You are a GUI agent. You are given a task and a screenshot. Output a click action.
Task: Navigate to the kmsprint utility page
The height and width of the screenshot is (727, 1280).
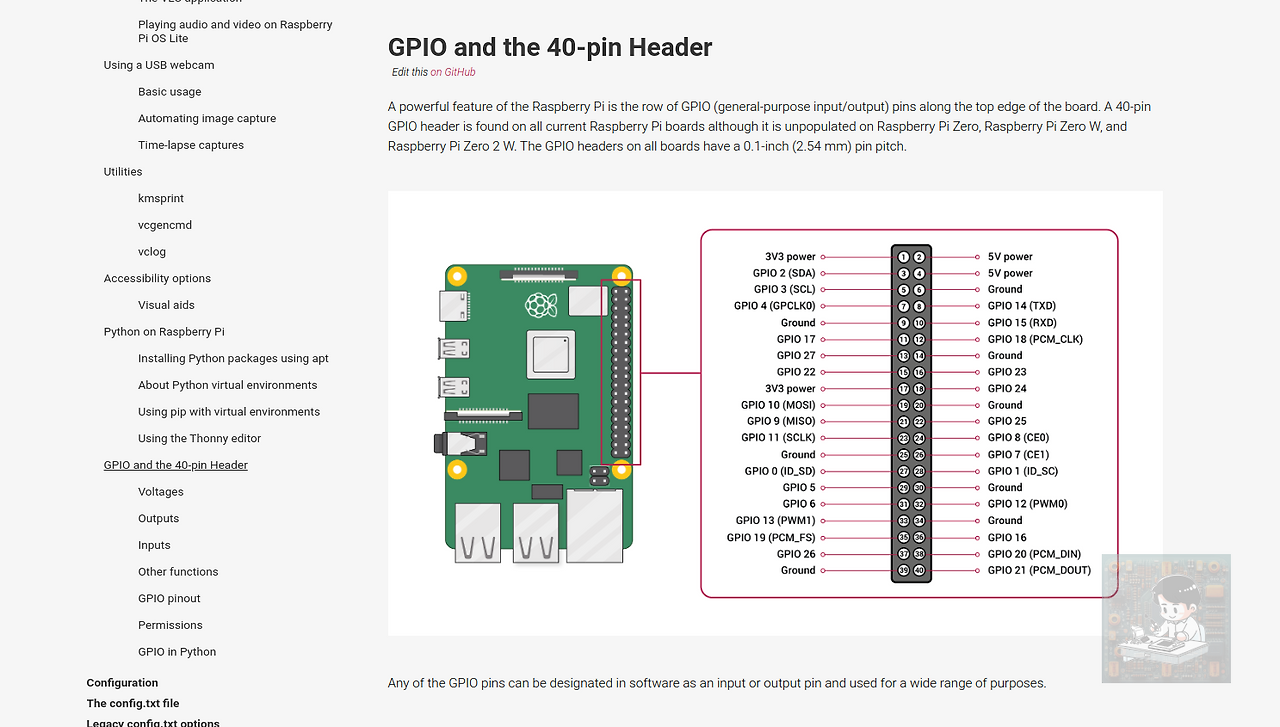point(161,198)
